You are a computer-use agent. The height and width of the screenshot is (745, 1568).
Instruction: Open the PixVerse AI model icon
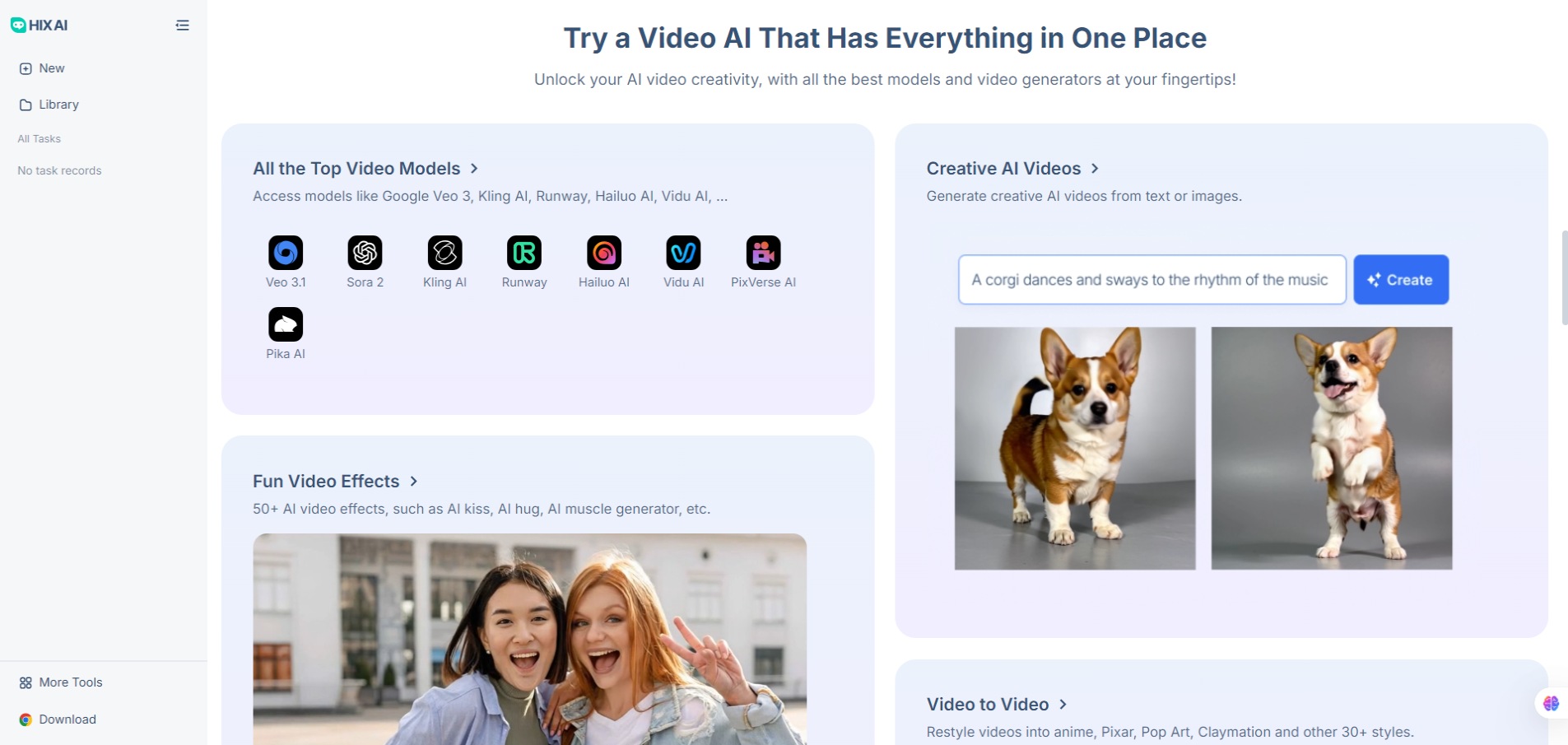(763, 253)
